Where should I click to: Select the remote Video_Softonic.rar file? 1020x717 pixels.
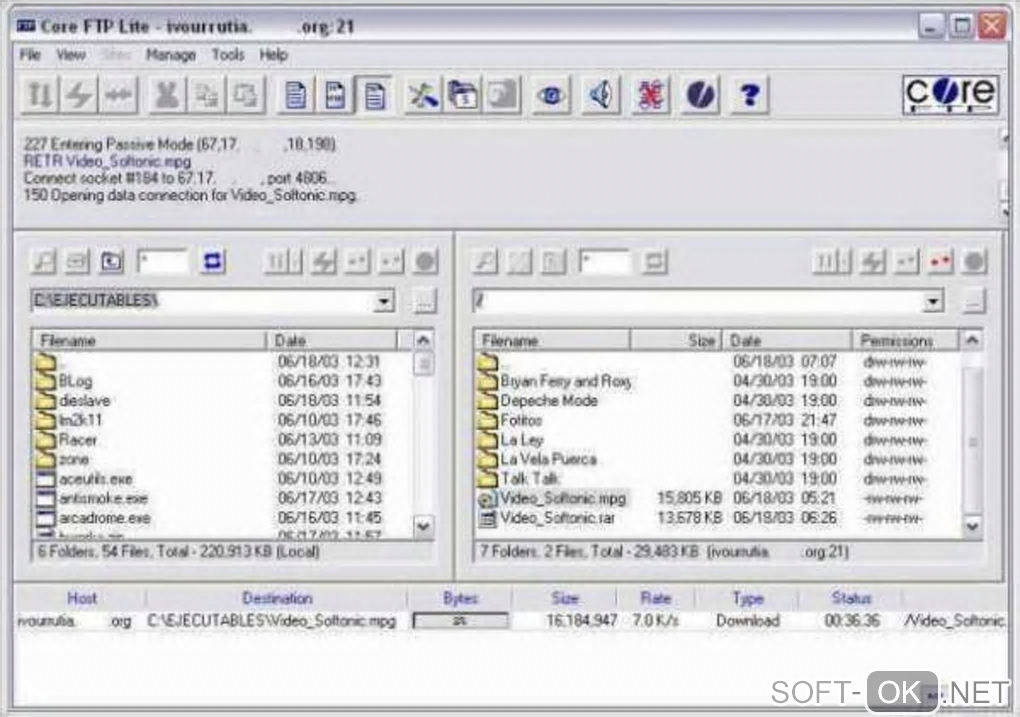(x=557, y=518)
